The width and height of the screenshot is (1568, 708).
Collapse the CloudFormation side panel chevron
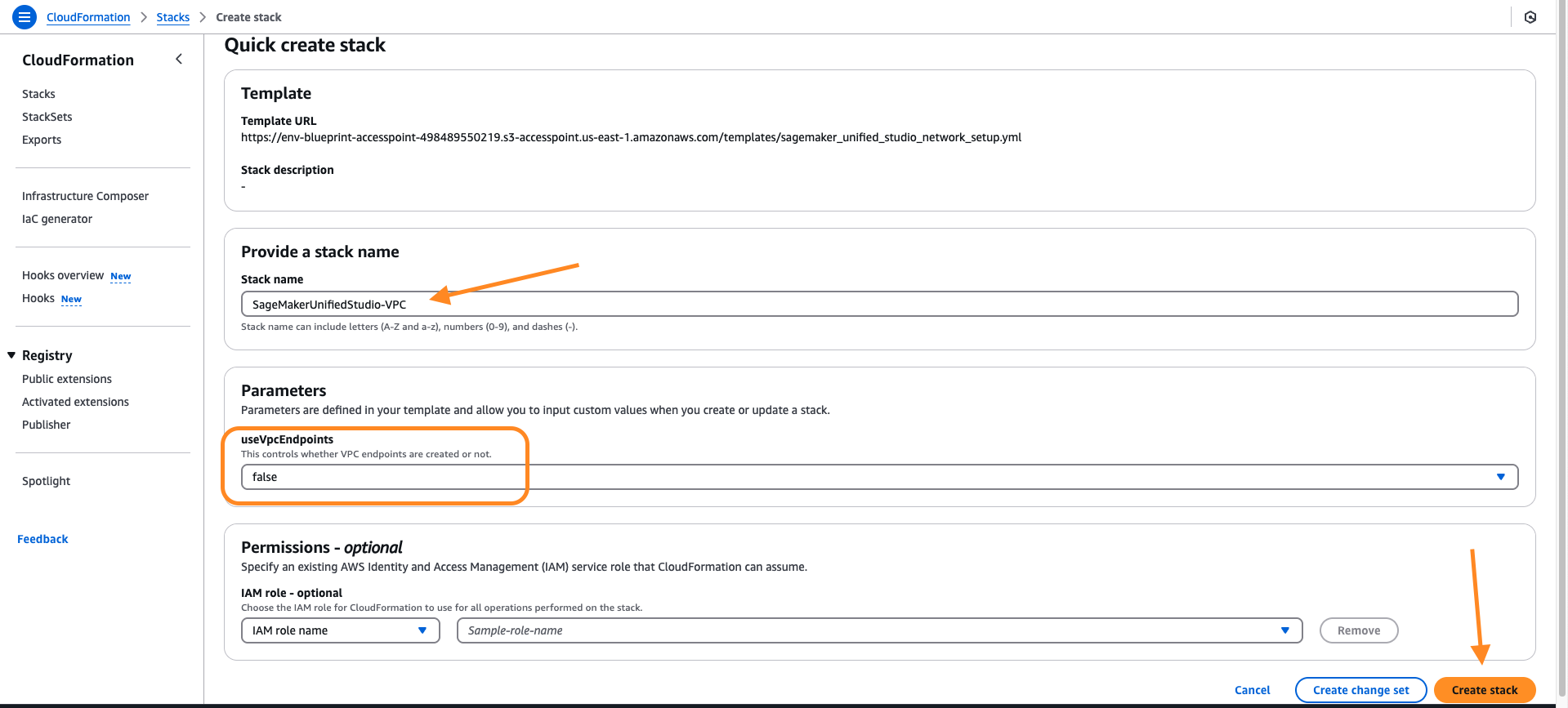[x=179, y=59]
